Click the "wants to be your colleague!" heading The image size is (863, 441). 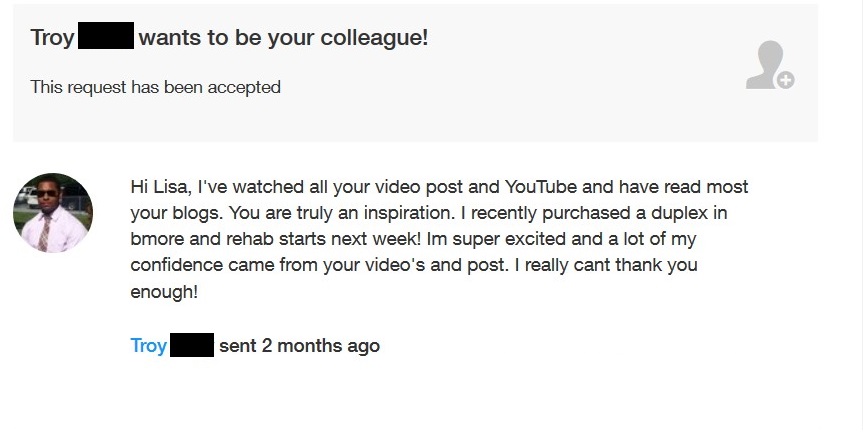[x=283, y=38]
